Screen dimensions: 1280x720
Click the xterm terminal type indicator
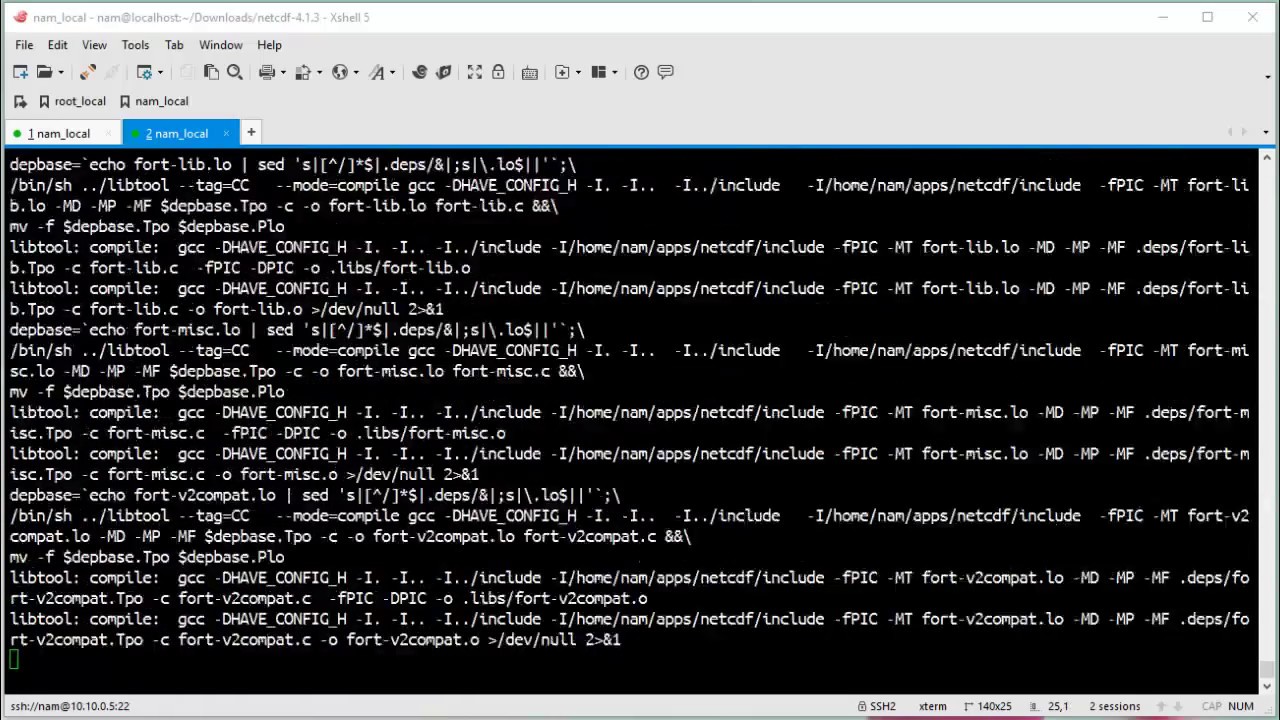click(x=933, y=706)
